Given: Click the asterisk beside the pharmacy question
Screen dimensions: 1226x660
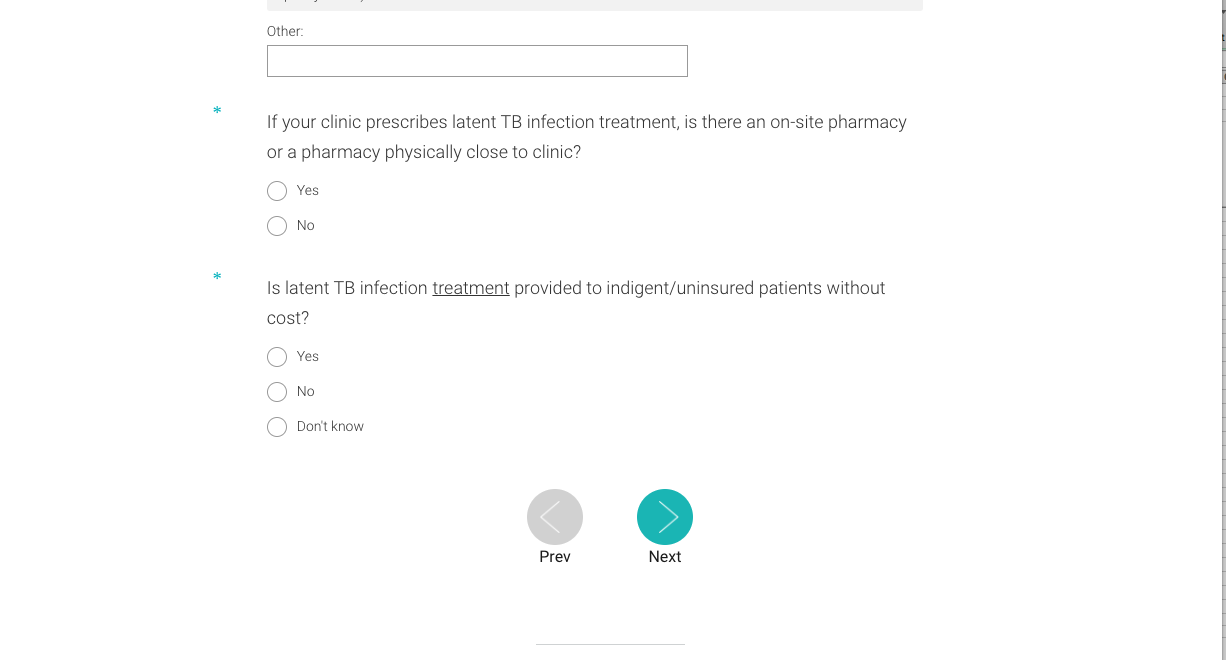Looking at the screenshot, I should coord(217,111).
